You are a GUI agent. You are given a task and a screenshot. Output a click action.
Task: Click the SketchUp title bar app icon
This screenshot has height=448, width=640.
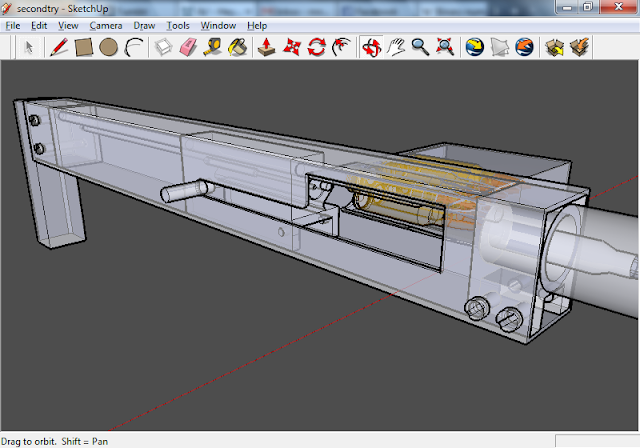[7, 8]
